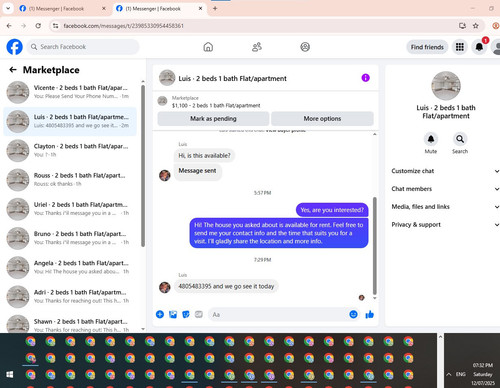
Task: Open the taskbar clock showing 07:32 PM
Action: point(483,374)
